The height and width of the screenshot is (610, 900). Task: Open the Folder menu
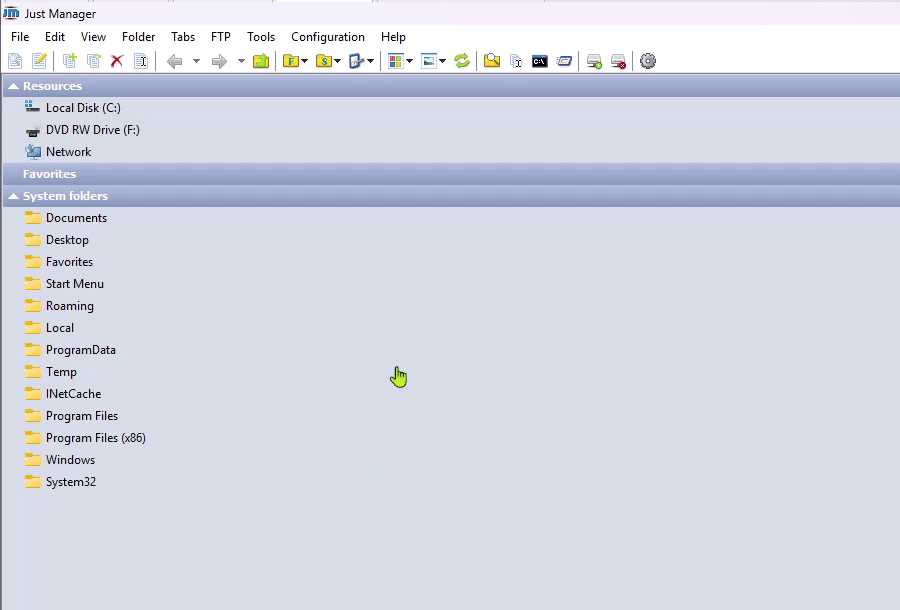(x=138, y=37)
